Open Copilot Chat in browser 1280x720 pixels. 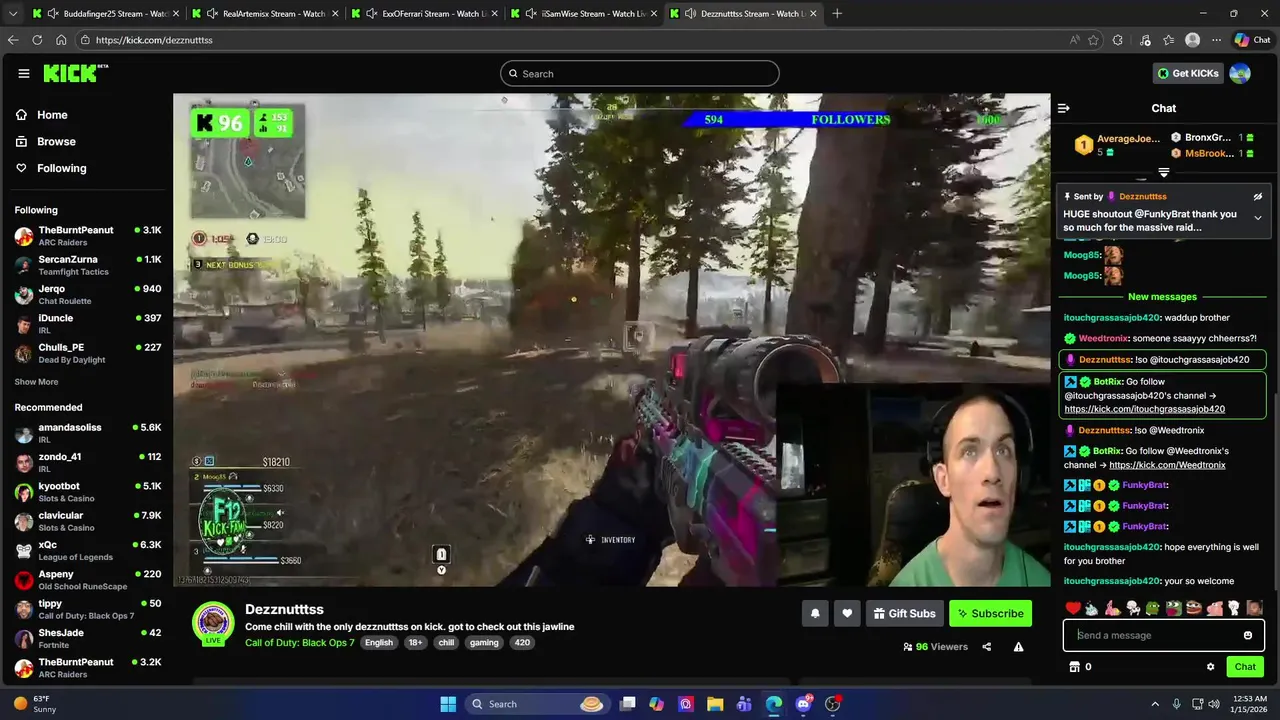pos(1253,40)
